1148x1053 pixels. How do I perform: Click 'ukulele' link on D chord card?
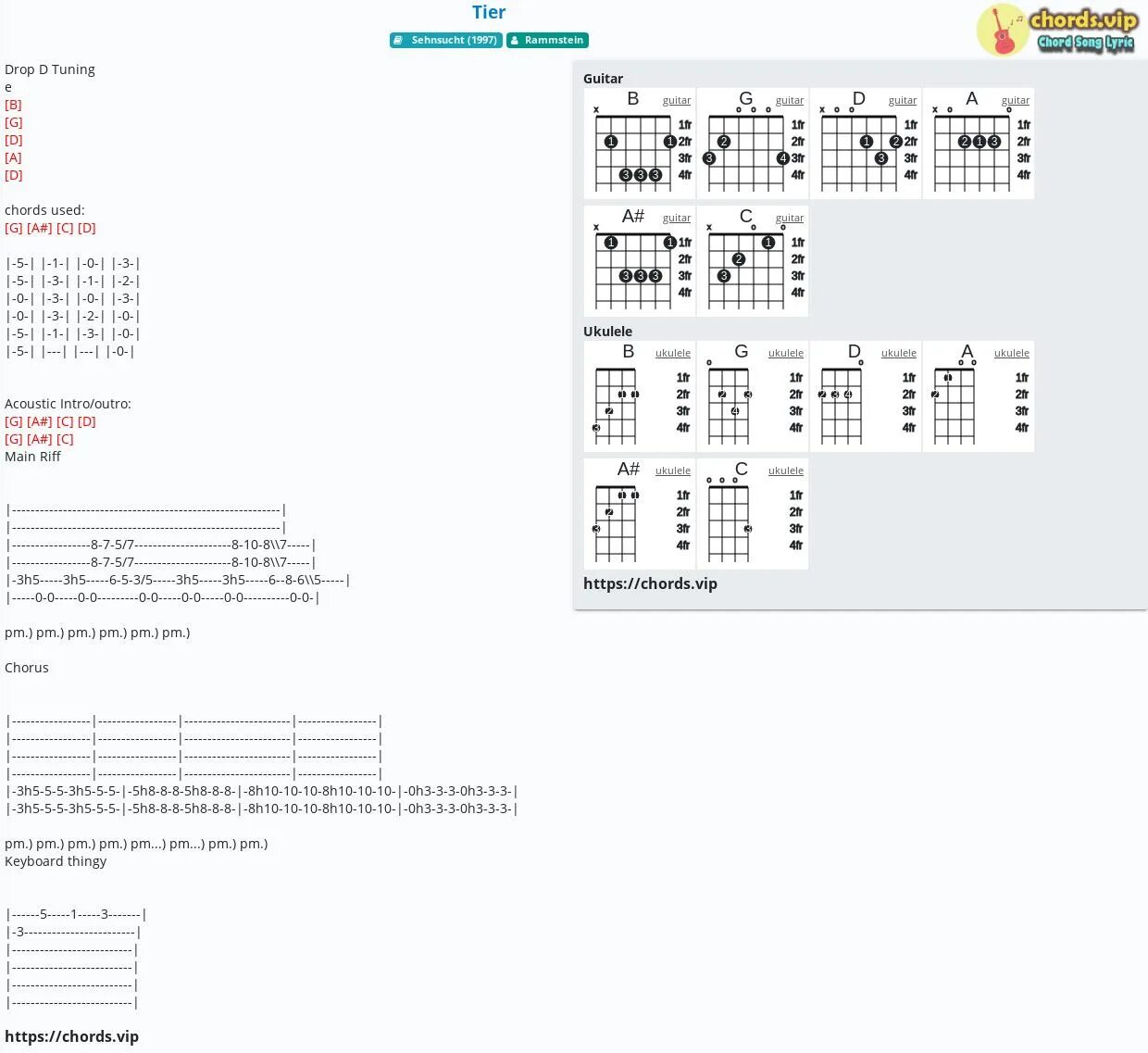tap(899, 353)
